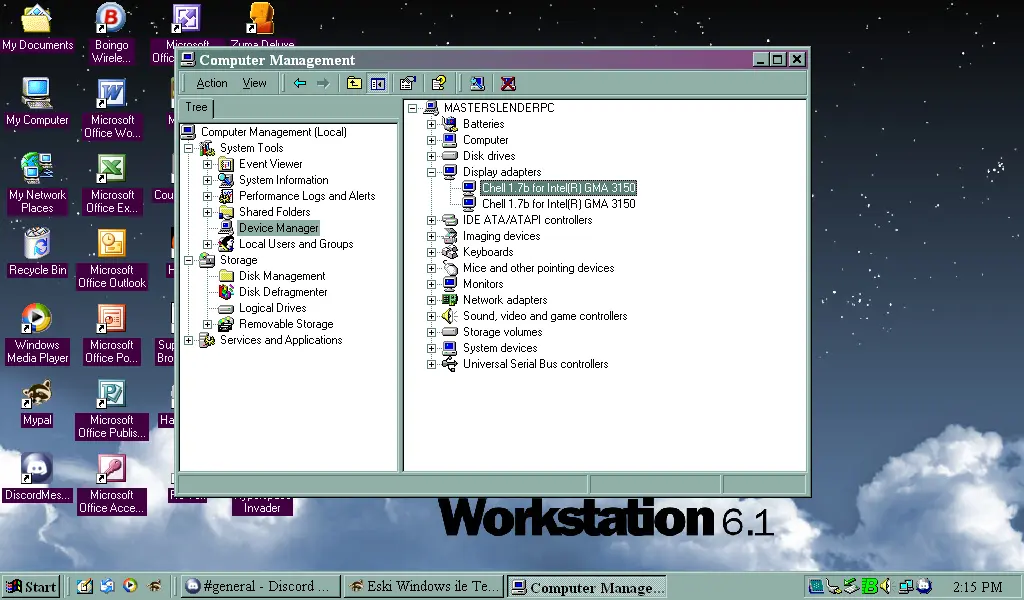Click Universal Serial Bus controllers icon
1024x600 pixels.
[x=450, y=364]
